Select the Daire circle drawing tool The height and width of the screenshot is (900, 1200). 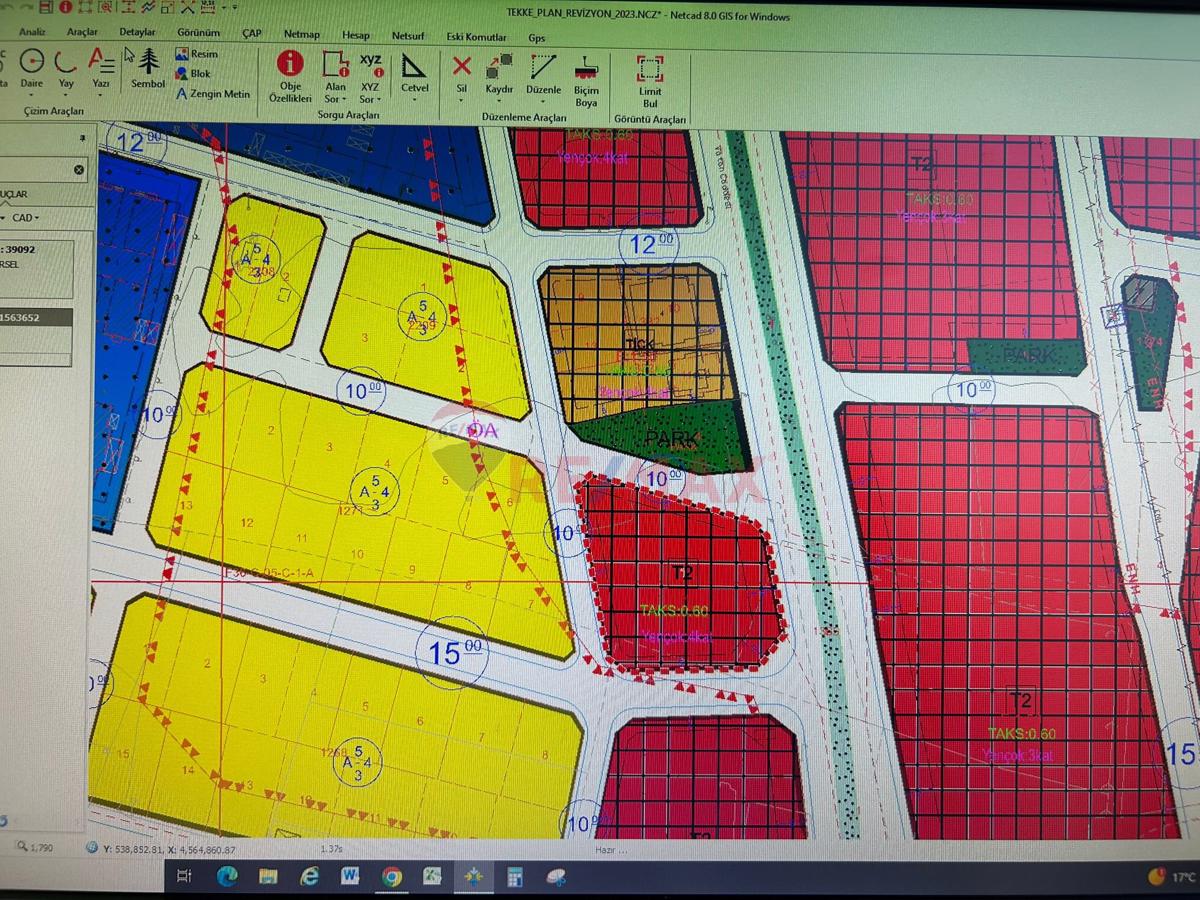[32, 68]
